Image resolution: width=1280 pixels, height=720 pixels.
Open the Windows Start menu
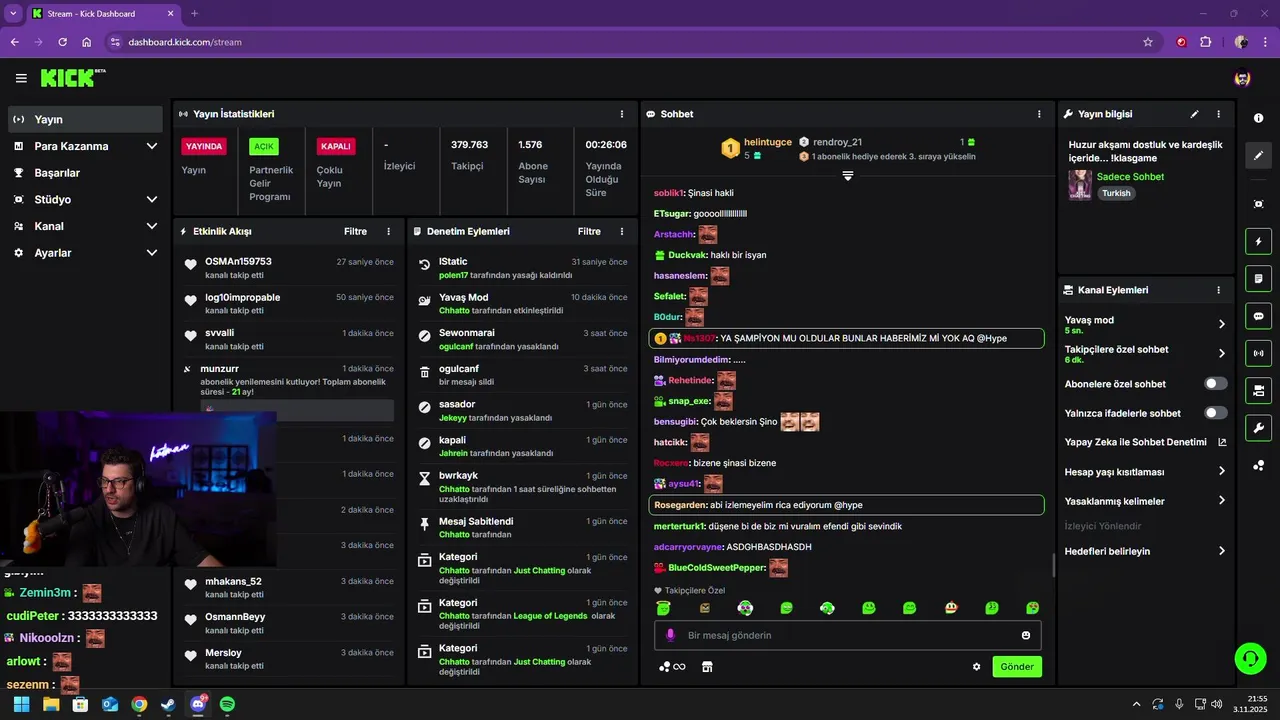(21, 704)
